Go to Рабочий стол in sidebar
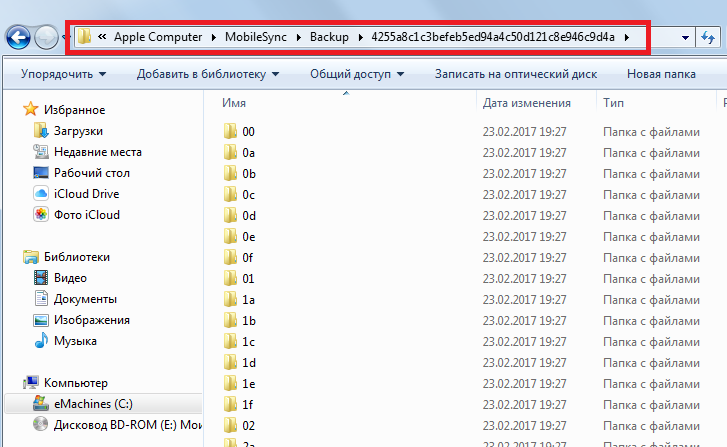 pos(91,173)
